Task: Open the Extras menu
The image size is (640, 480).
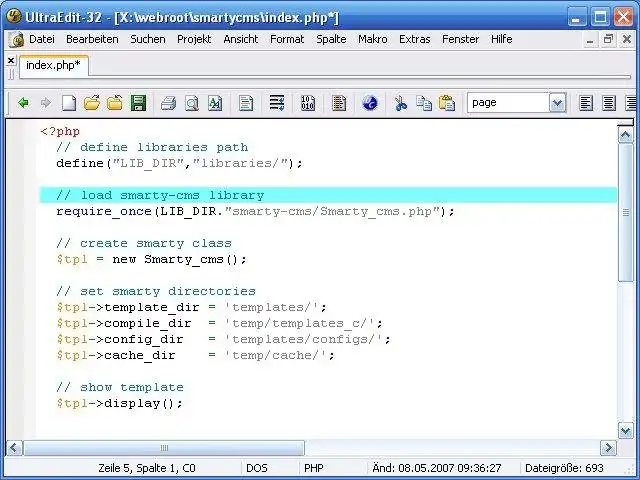Action: click(414, 39)
